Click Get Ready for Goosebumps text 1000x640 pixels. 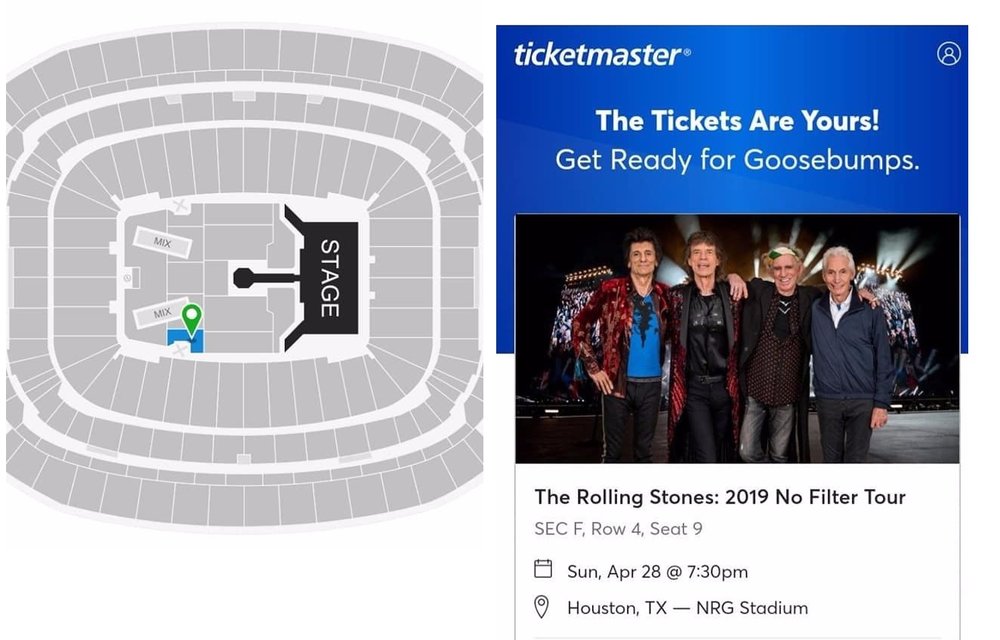point(737,159)
